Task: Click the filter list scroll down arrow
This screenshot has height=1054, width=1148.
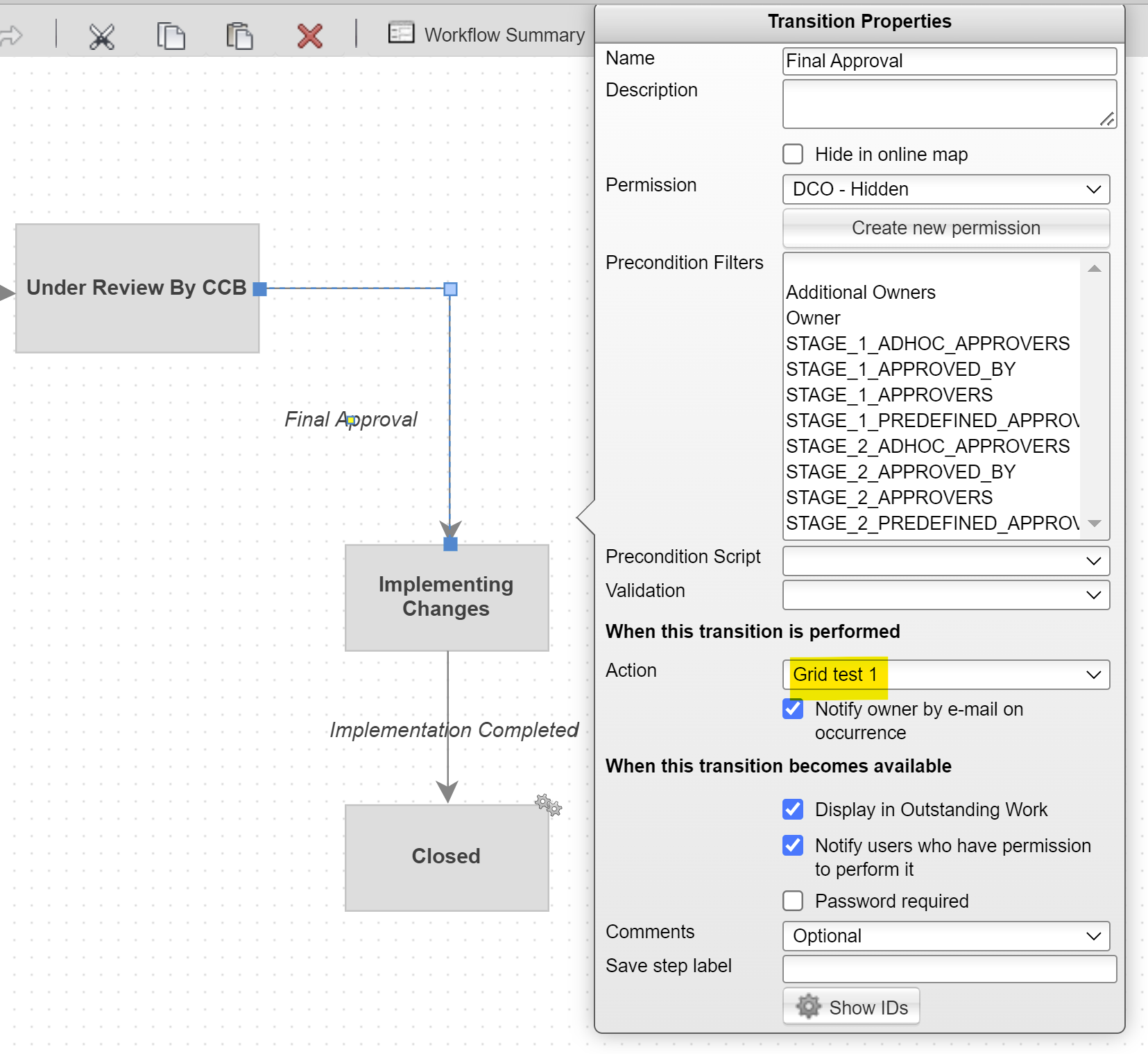Action: coord(1095,524)
